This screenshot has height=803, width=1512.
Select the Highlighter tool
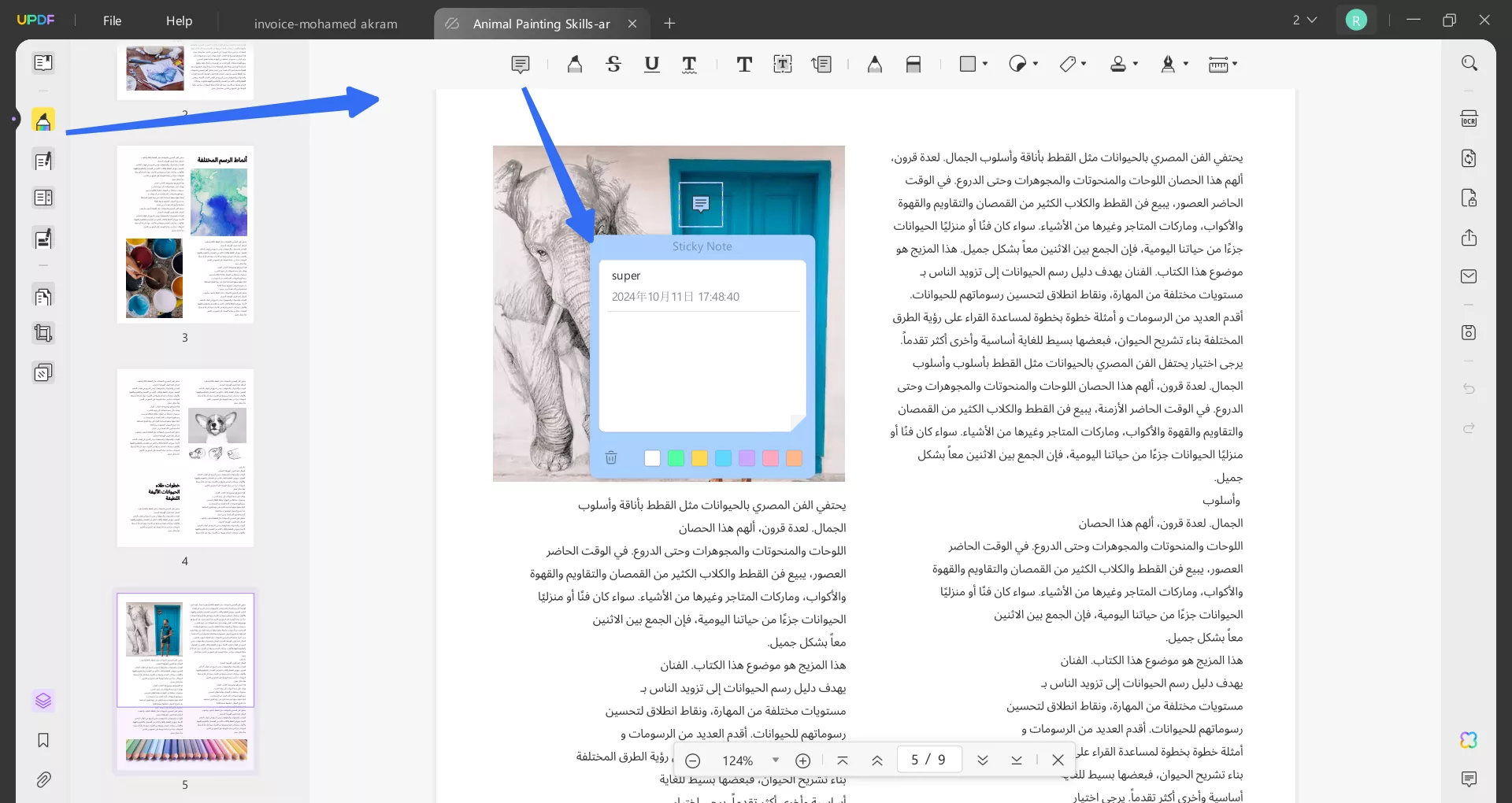[574, 64]
